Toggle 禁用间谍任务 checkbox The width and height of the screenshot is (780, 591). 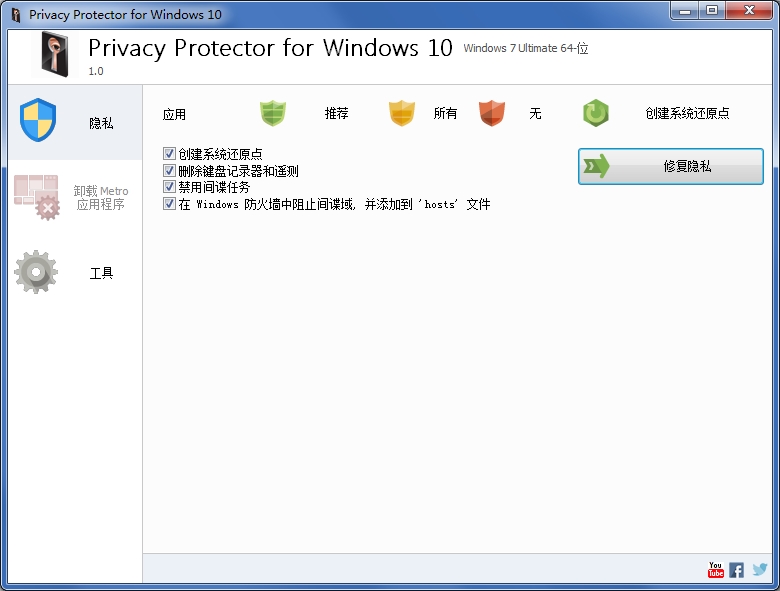[x=169, y=187]
